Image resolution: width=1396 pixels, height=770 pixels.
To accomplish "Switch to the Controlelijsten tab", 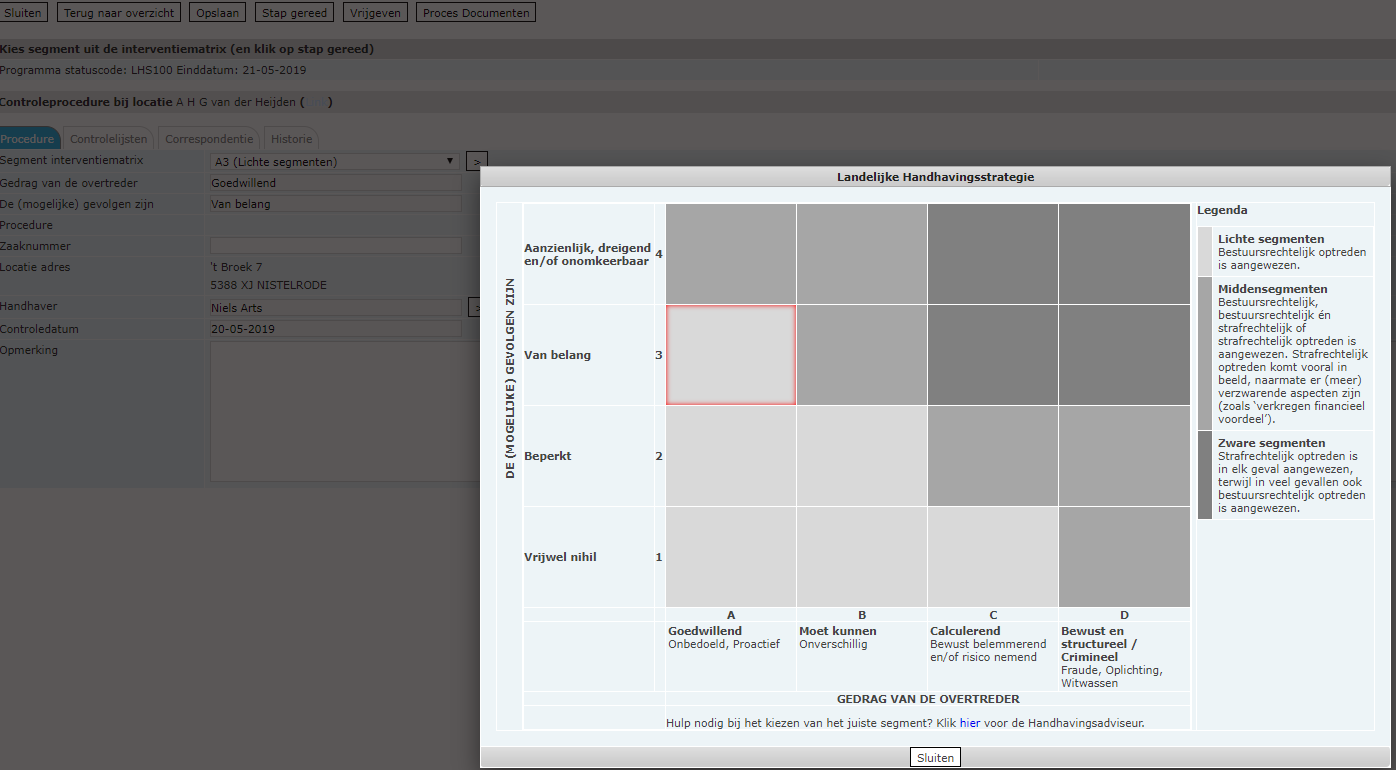I will tap(109, 139).
